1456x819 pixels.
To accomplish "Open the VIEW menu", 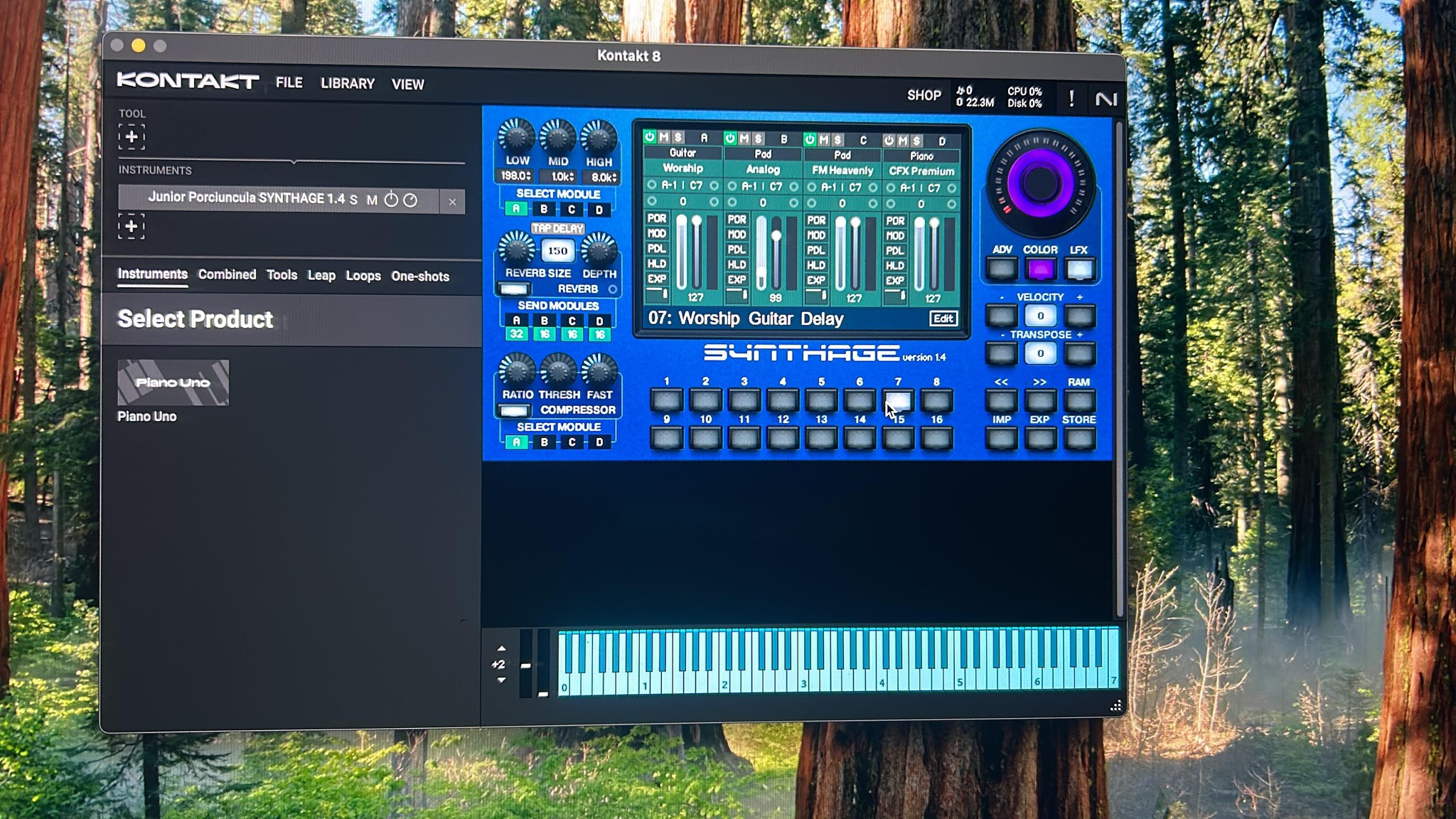I will 407,84.
